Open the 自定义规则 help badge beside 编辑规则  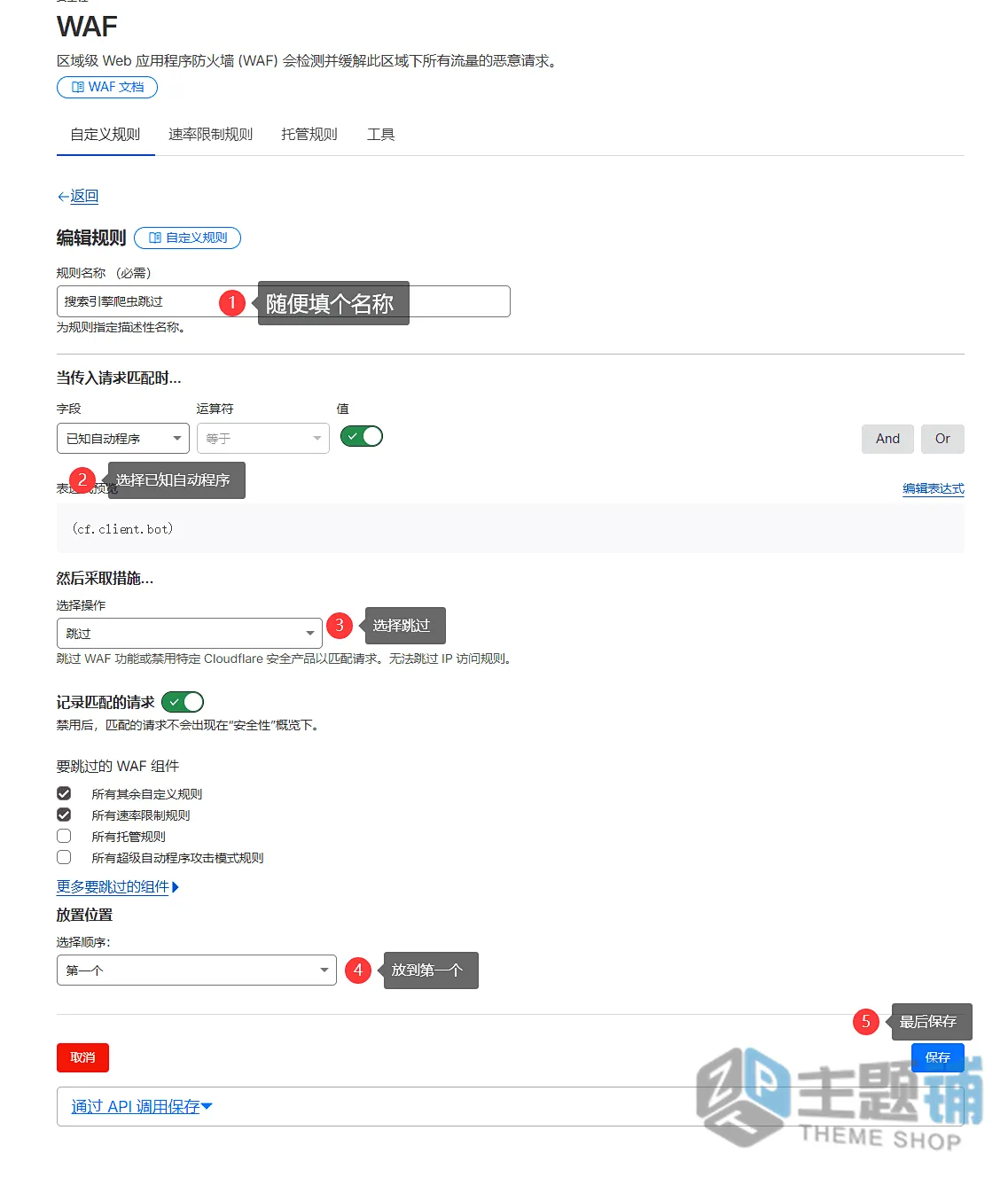(x=187, y=238)
